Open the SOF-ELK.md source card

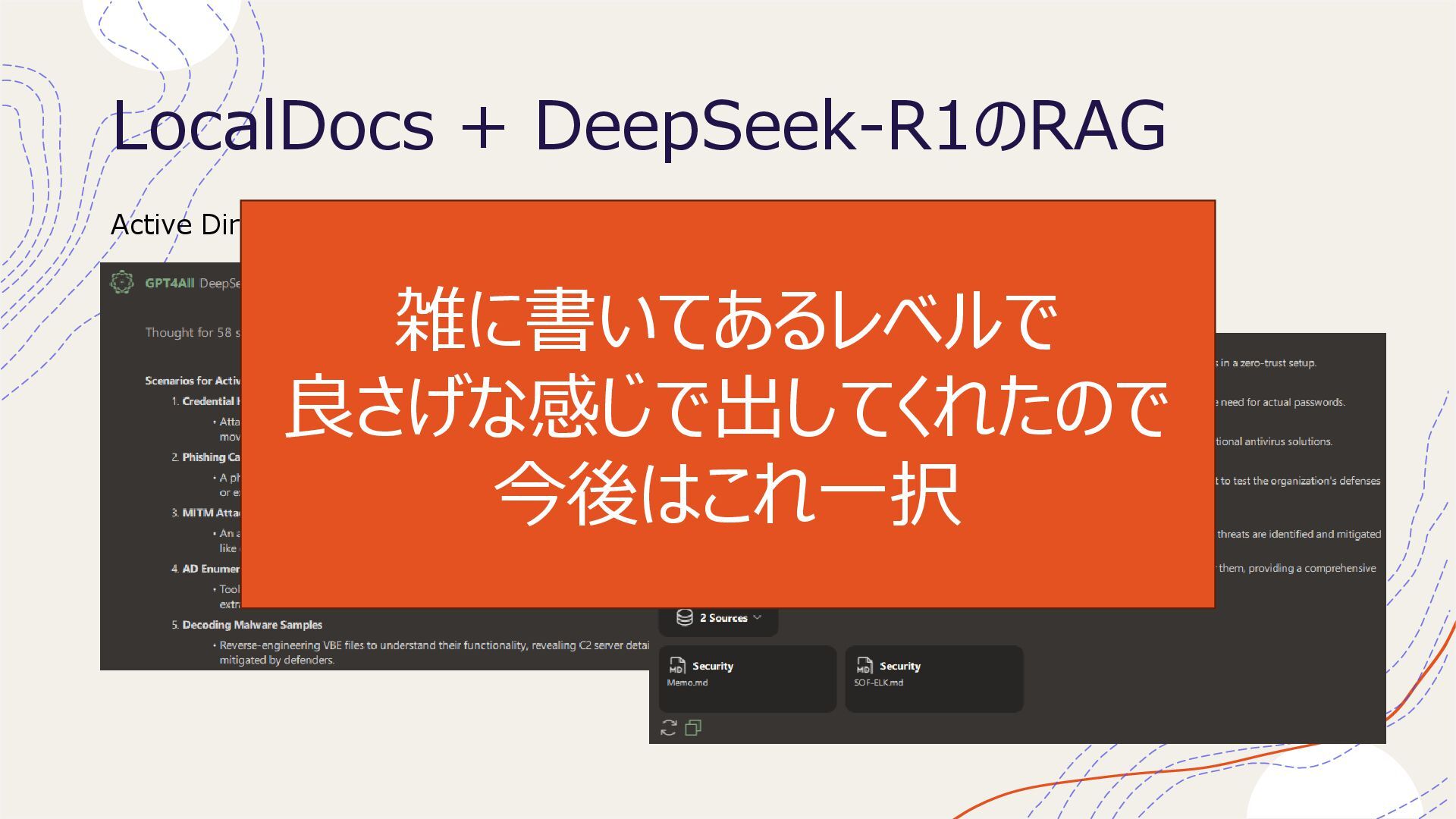tap(934, 679)
